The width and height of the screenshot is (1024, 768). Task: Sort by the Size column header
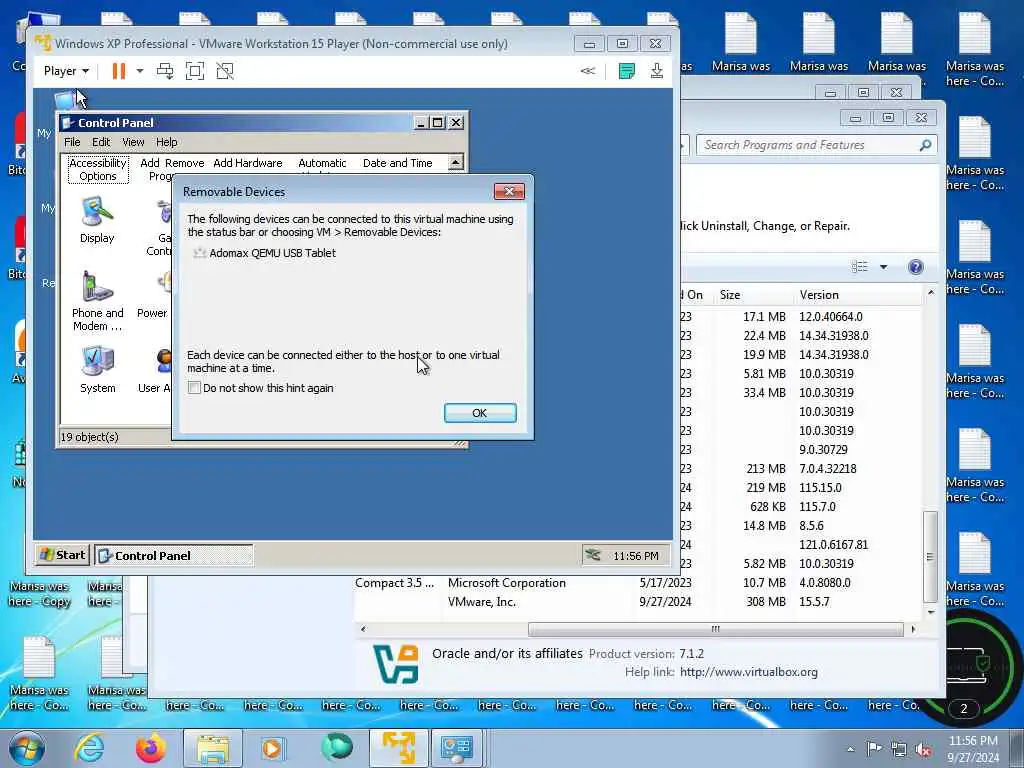[x=729, y=295]
